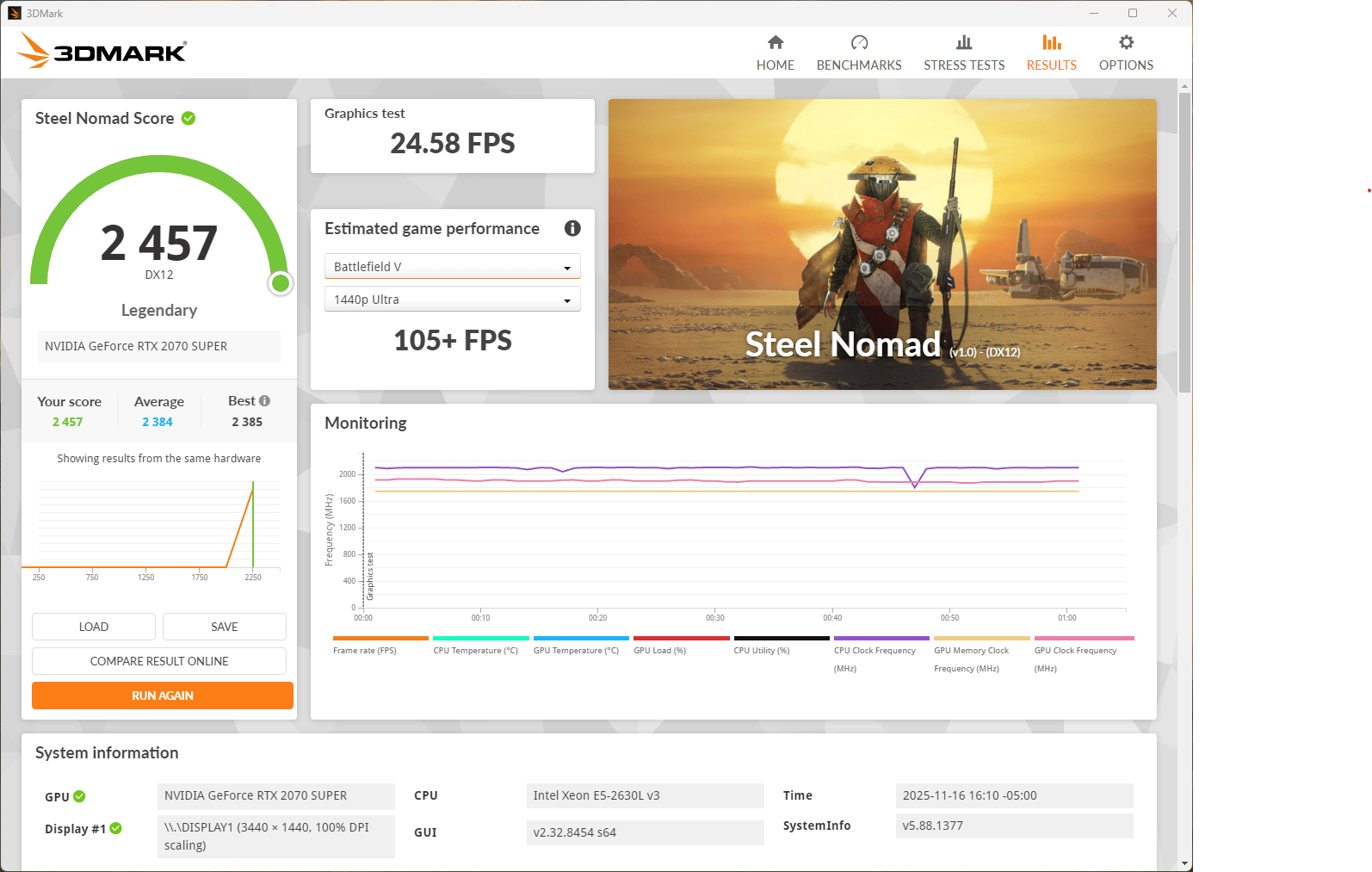Click the Monitoring section heading
This screenshot has height=872, width=1372.
click(366, 423)
